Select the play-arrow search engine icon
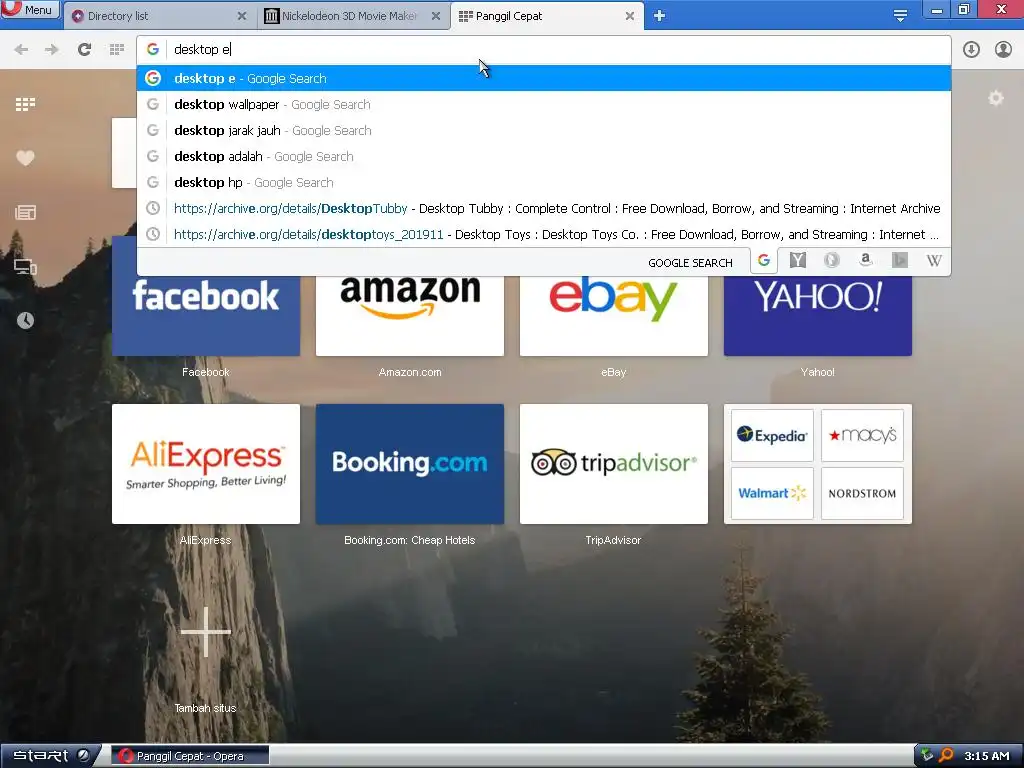 pyautogui.click(x=900, y=260)
